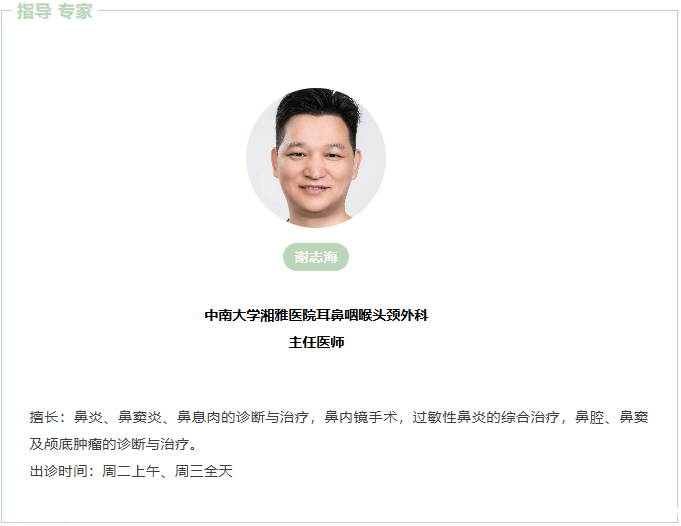Click the 及颅底肿瘤的诊断与治疗 line
The height and width of the screenshot is (526, 681).
click(x=109, y=444)
